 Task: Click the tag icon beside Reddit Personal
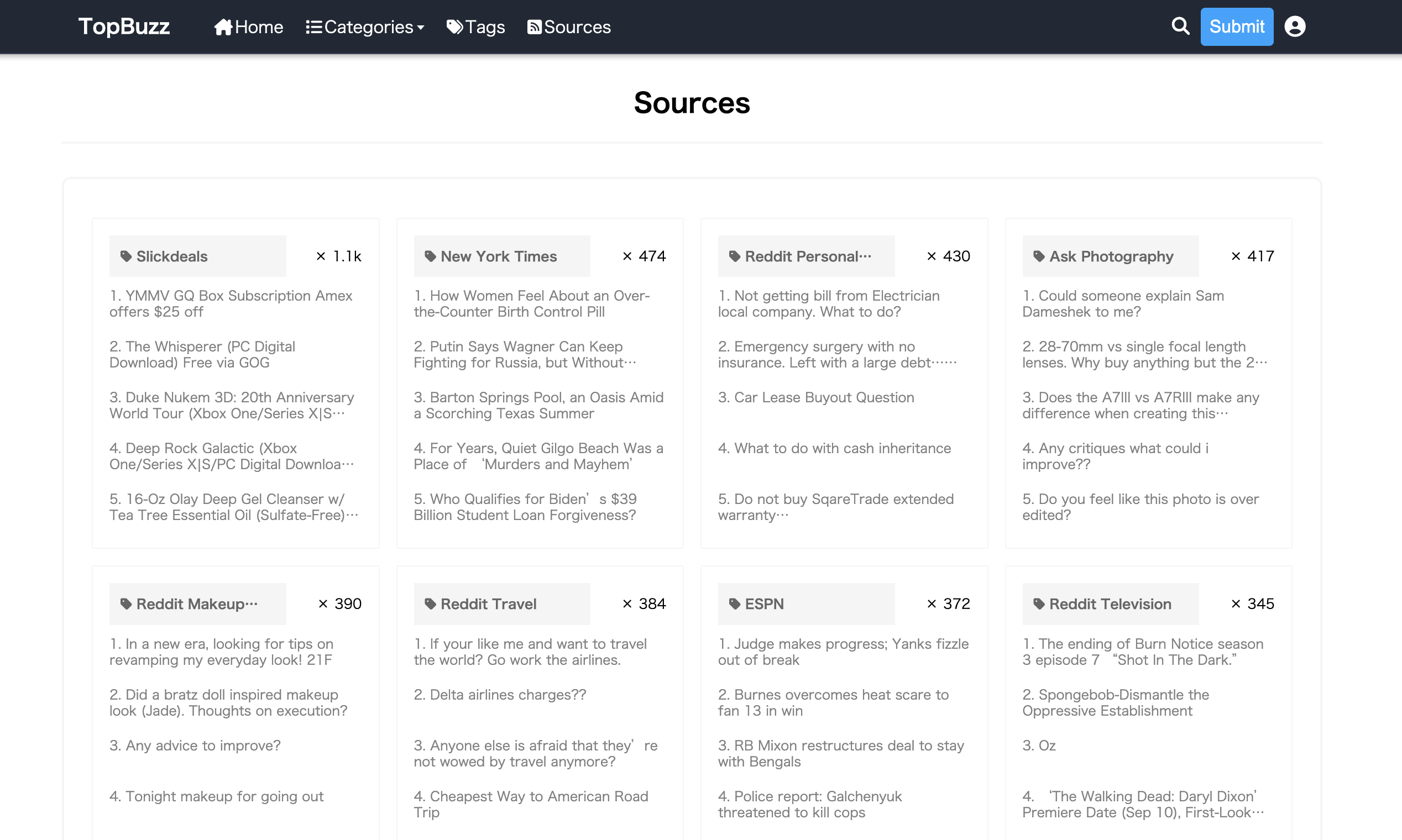(734, 256)
